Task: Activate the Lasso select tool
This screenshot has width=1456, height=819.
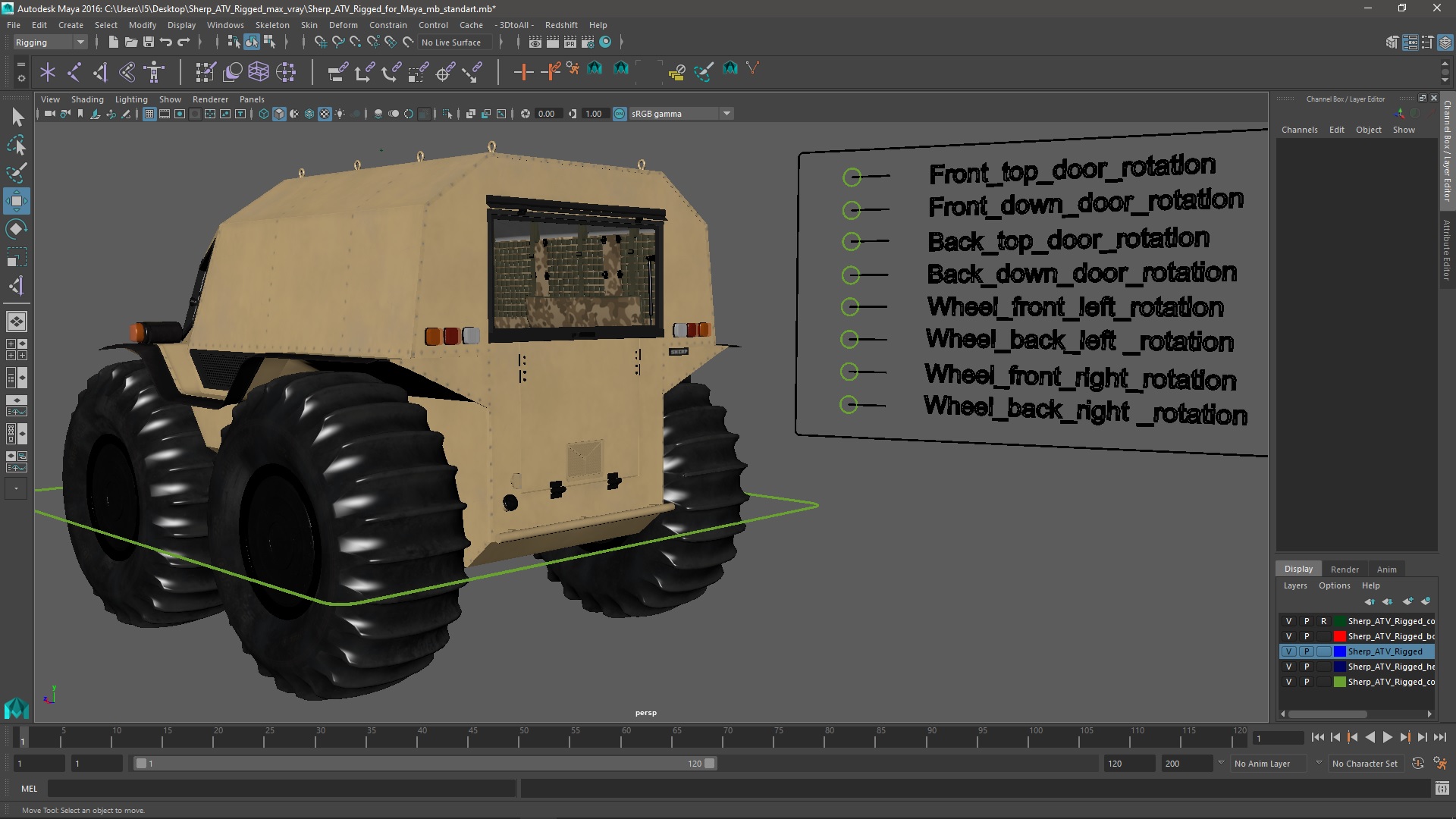Action: [17, 145]
